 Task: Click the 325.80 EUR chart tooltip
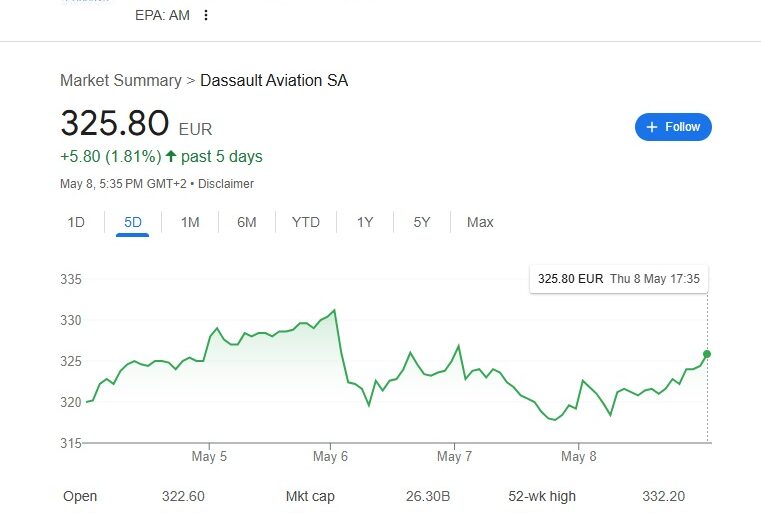pyautogui.click(x=618, y=279)
